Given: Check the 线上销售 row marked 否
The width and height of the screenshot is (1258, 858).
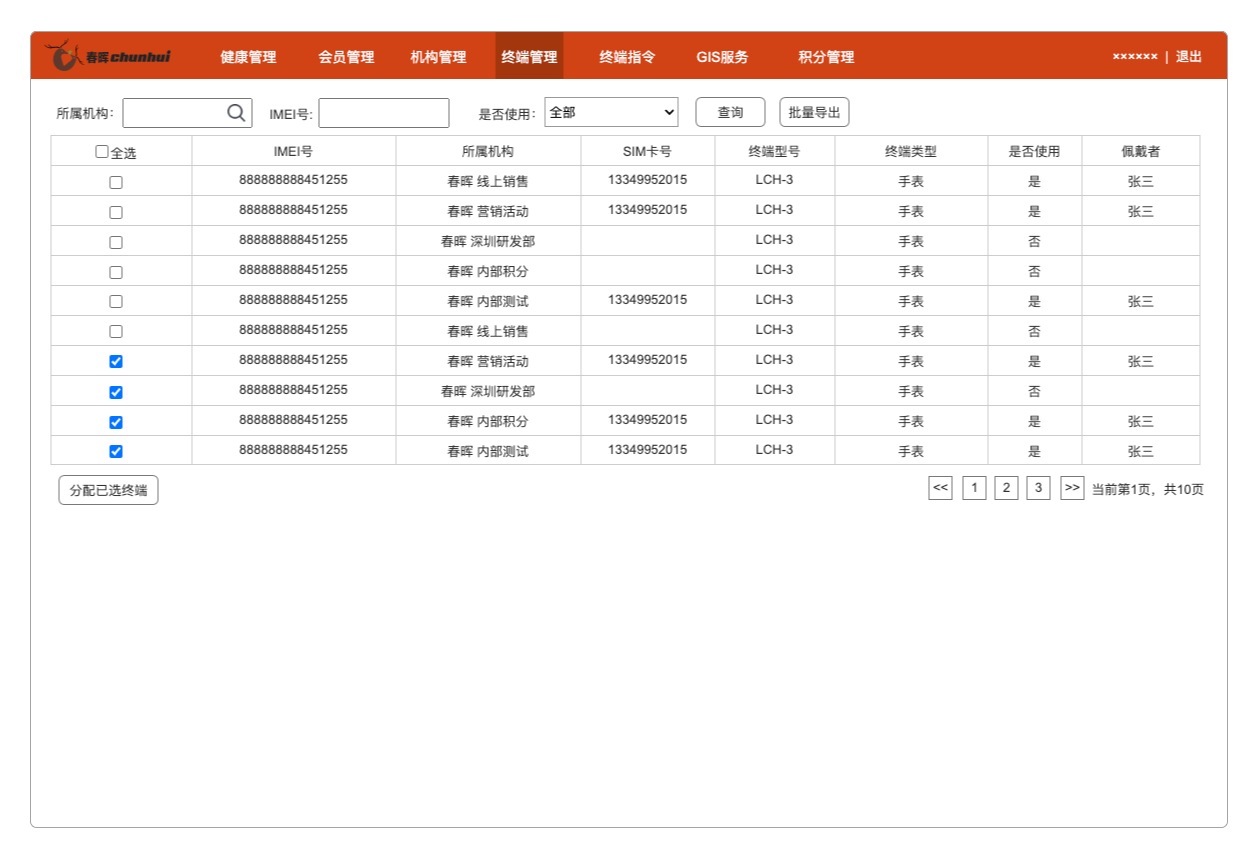Looking at the screenshot, I should [x=116, y=331].
